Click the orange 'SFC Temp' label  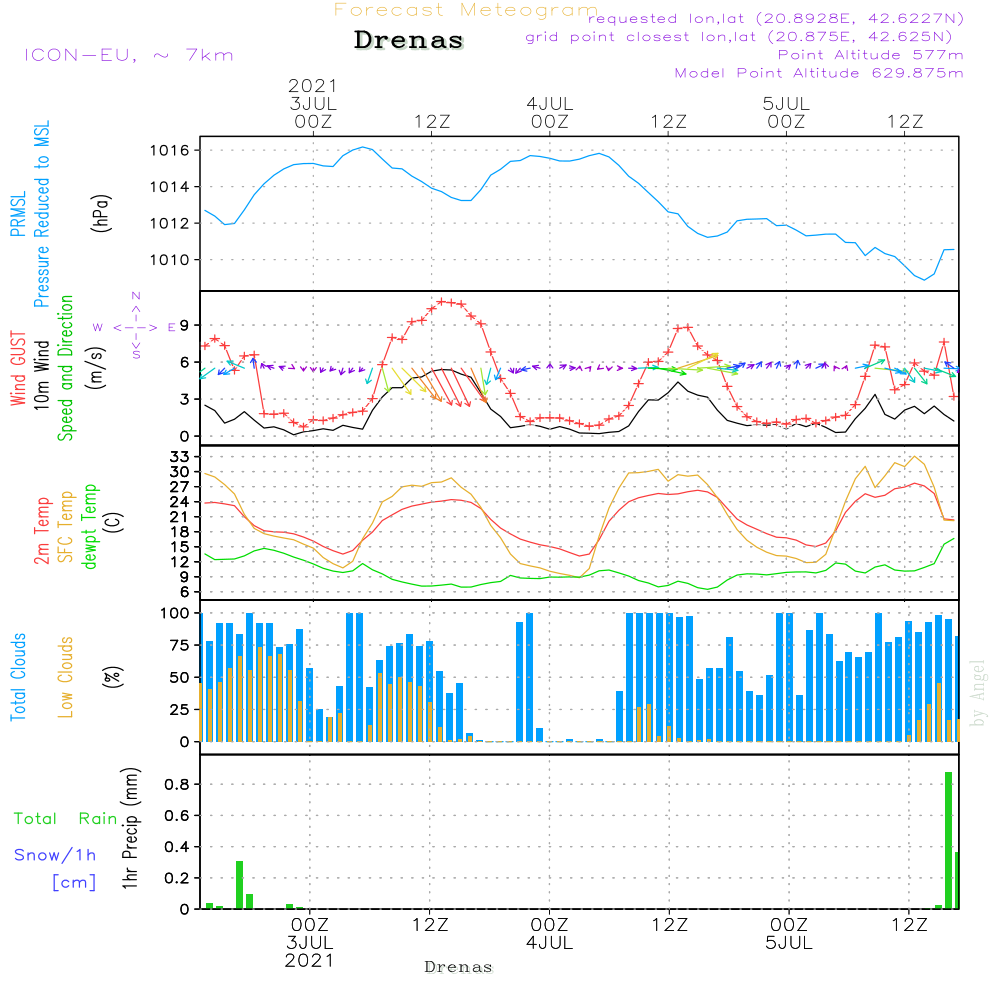[x=66, y=527]
